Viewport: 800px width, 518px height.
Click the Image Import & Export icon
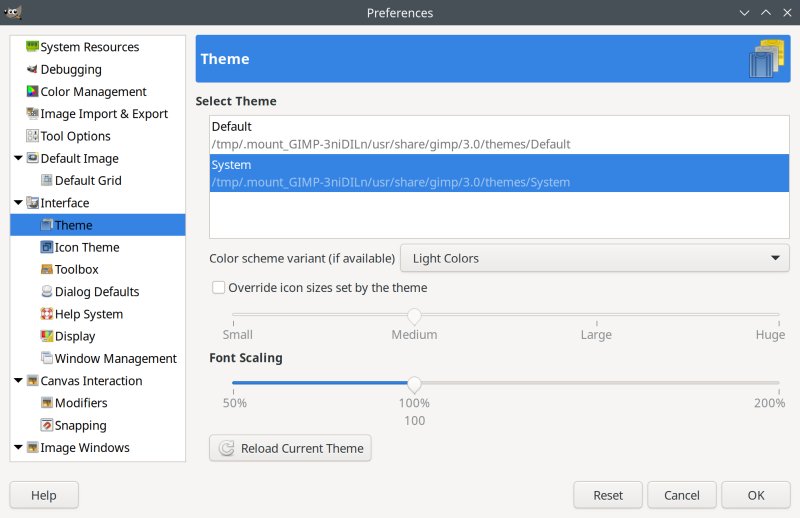click(x=32, y=113)
